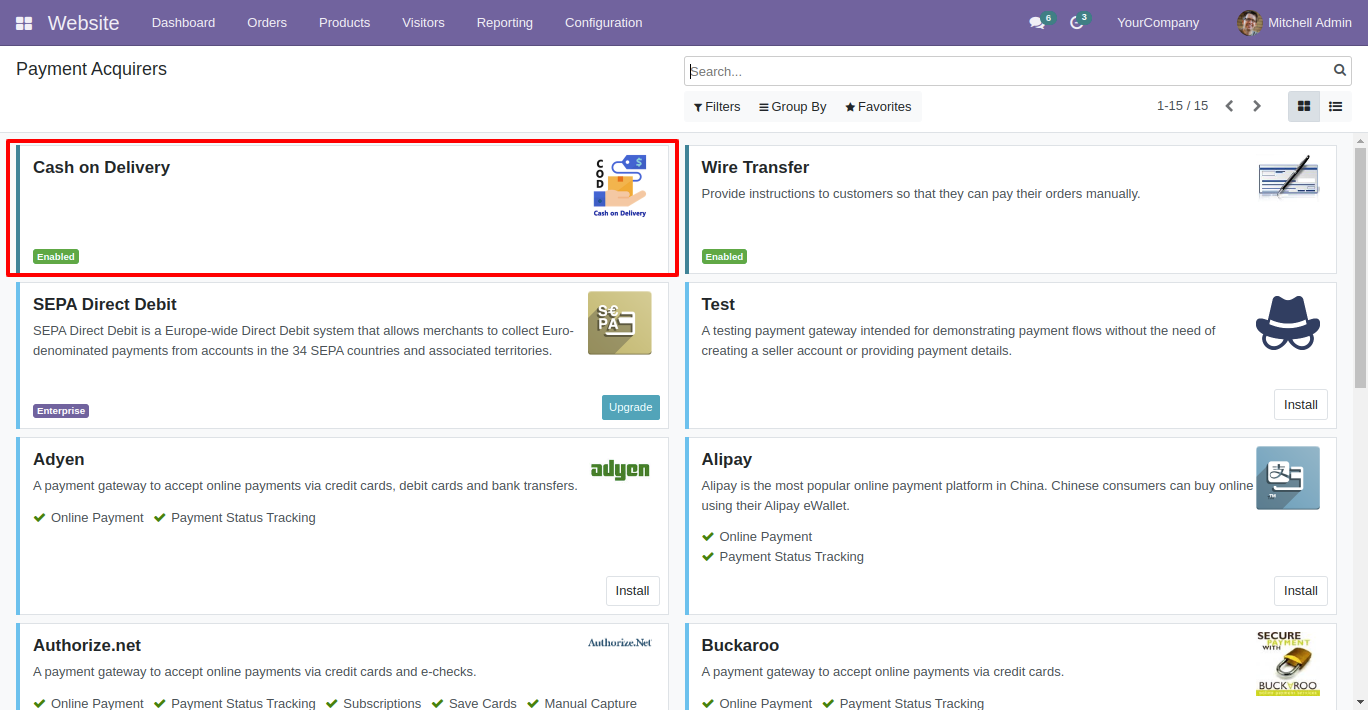The image size is (1368, 710).
Task: Click the SEPA Direct Debit logo
Action: point(620,323)
